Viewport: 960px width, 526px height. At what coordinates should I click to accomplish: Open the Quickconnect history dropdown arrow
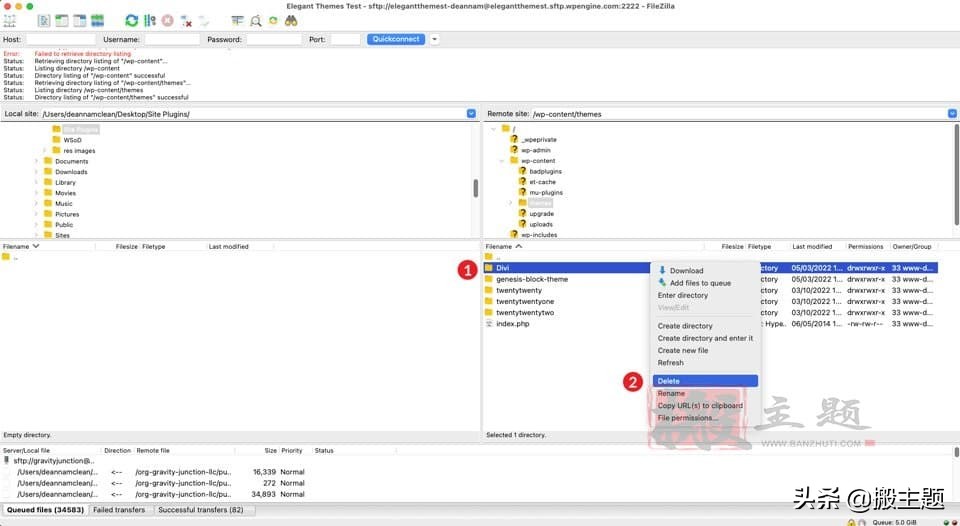(x=434, y=39)
